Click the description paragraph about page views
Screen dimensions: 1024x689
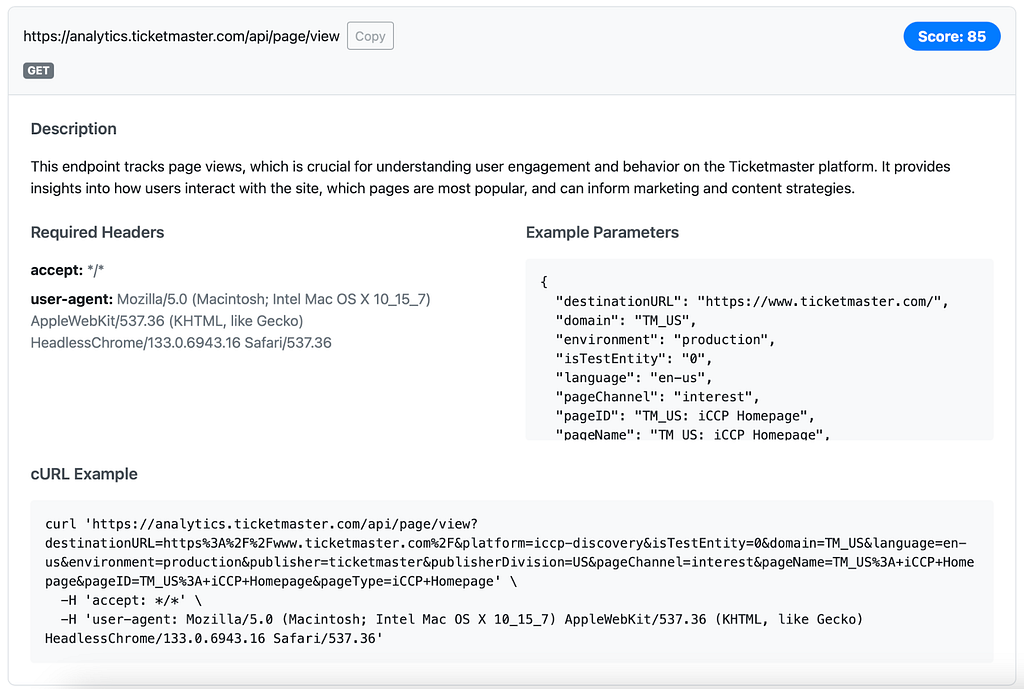(490, 178)
